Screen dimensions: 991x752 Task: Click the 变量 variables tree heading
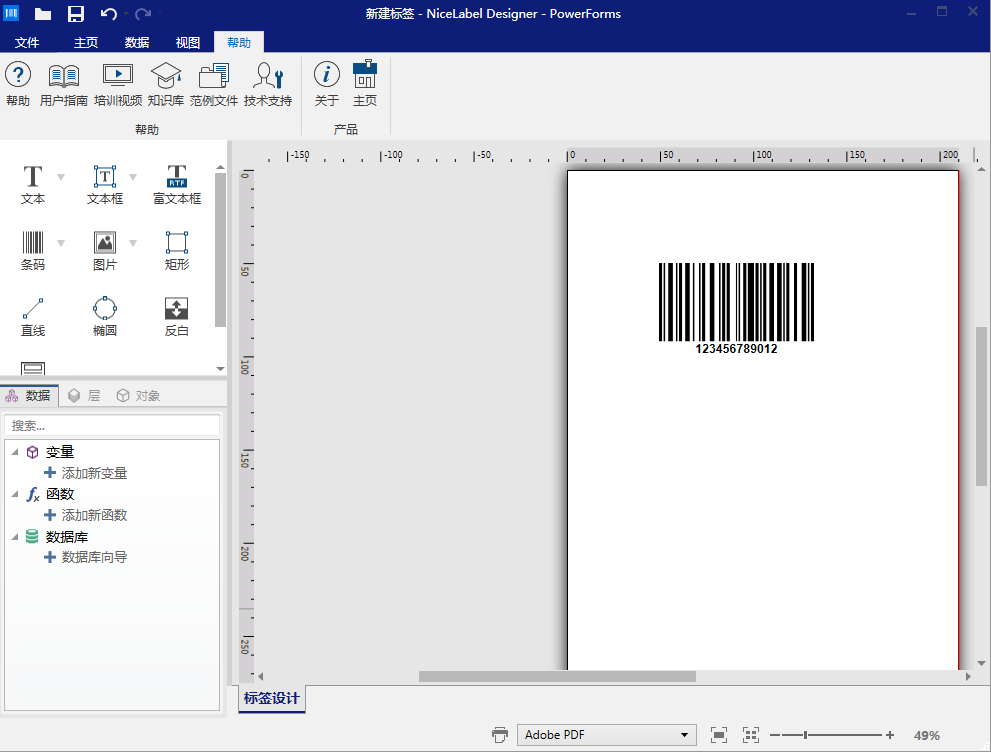point(60,452)
